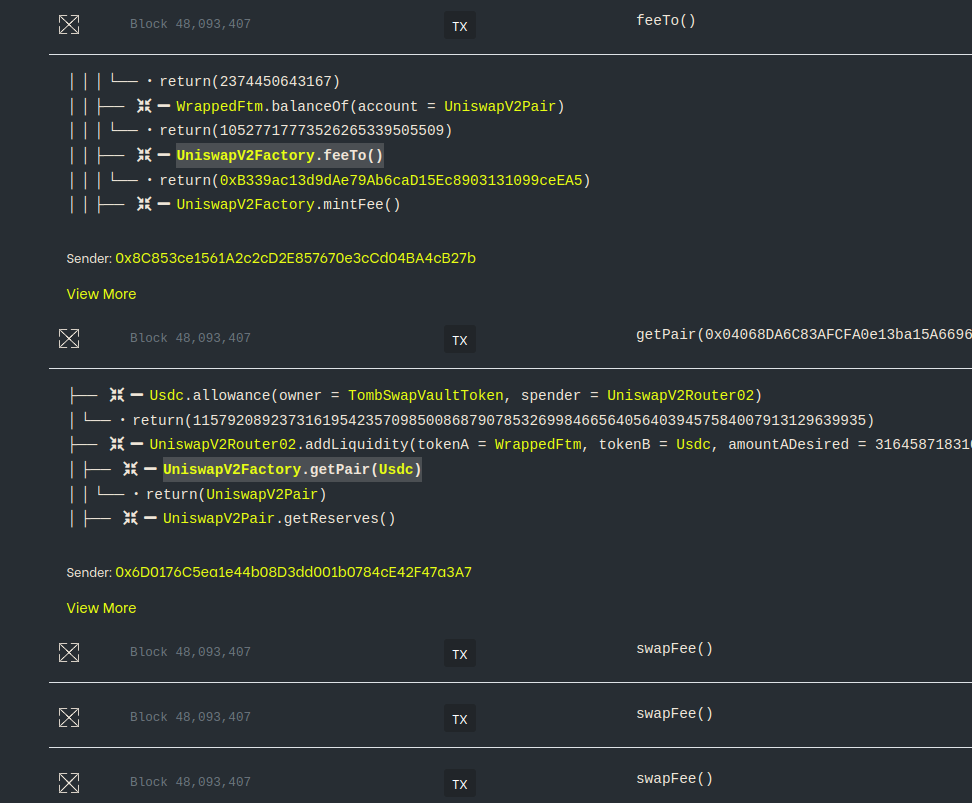
Task: Open the TombSwapVaultToken owner link
Action: click(426, 395)
